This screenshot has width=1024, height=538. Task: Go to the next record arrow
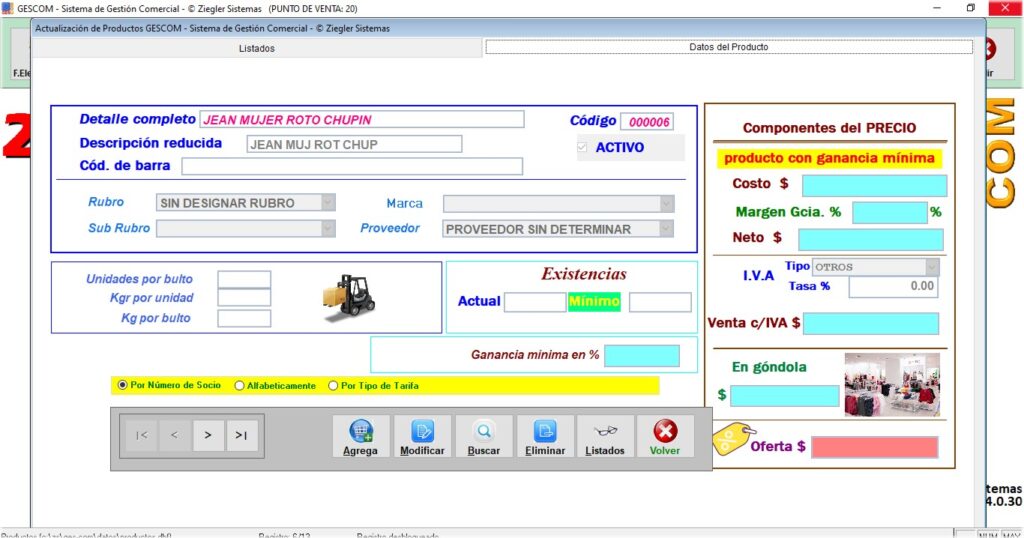(x=208, y=435)
